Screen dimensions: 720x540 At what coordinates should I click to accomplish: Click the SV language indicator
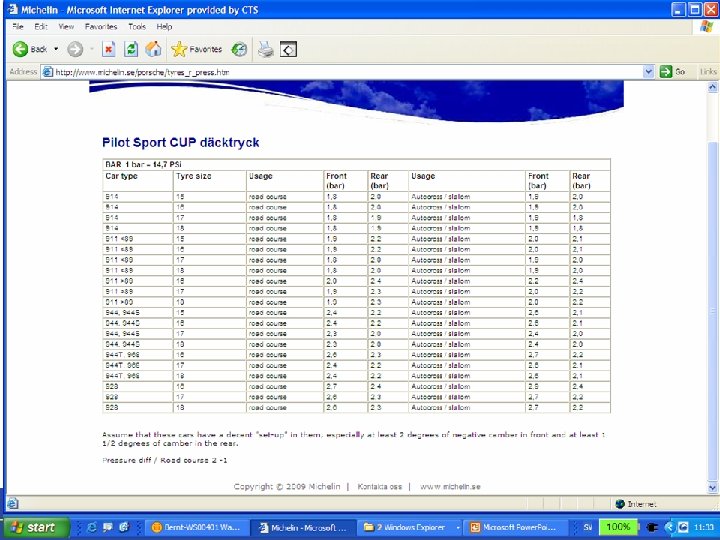[x=588, y=527]
